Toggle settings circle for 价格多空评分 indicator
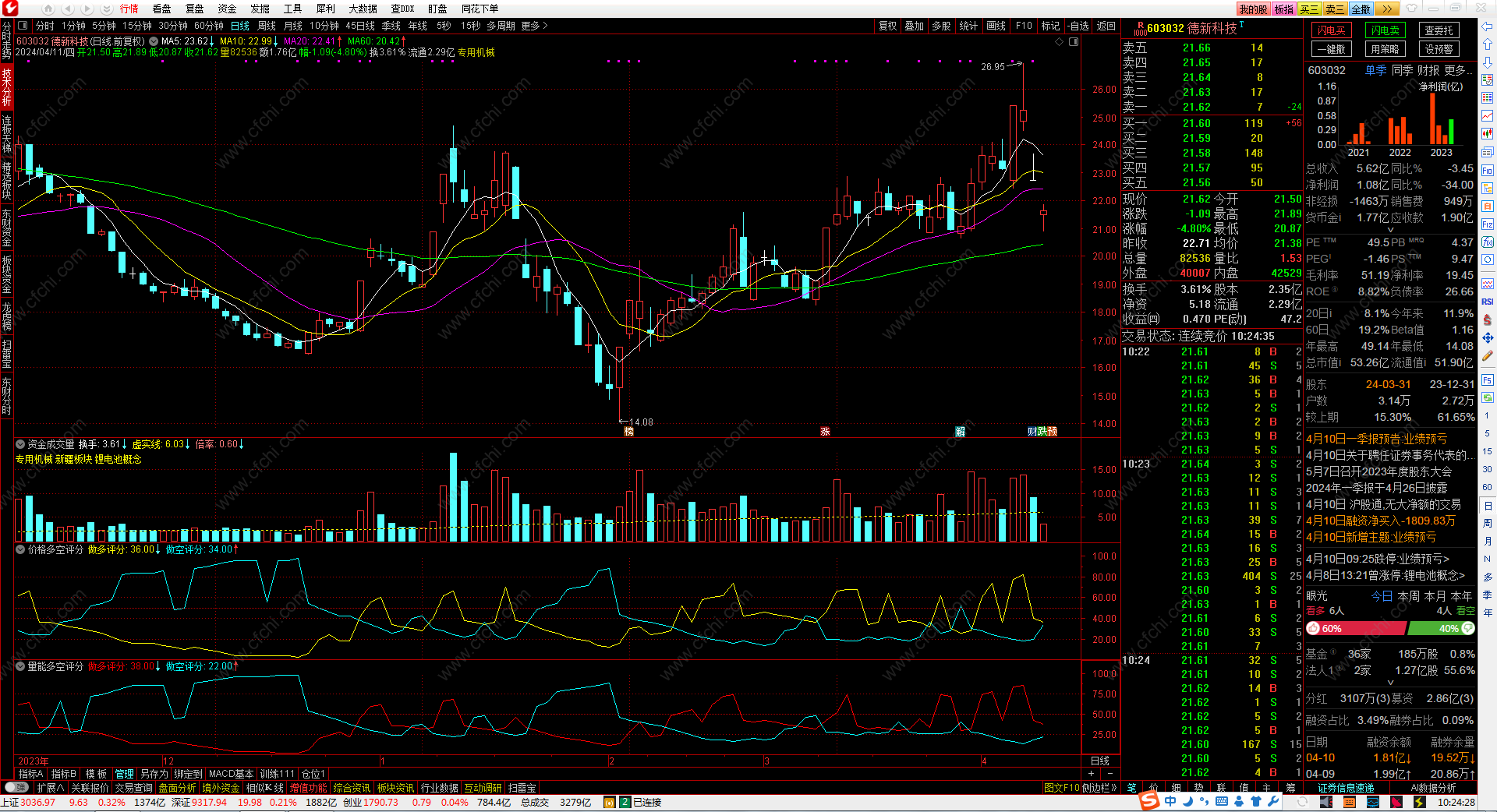This screenshot has width=1497, height=812. click(20, 549)
